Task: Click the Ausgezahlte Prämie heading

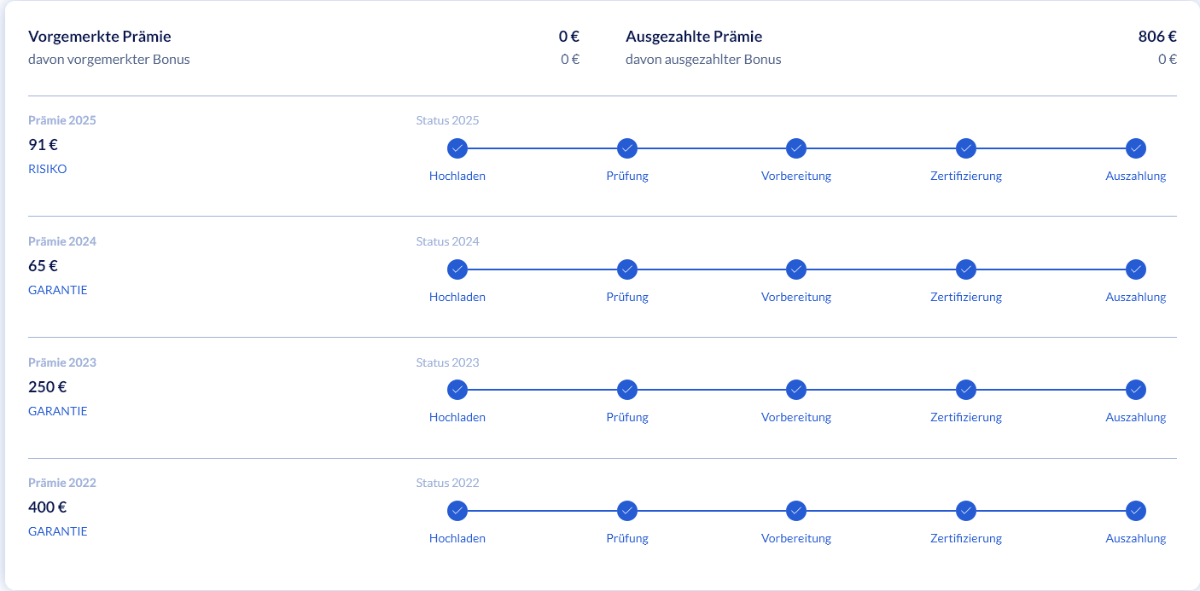Action: [693, 37]
